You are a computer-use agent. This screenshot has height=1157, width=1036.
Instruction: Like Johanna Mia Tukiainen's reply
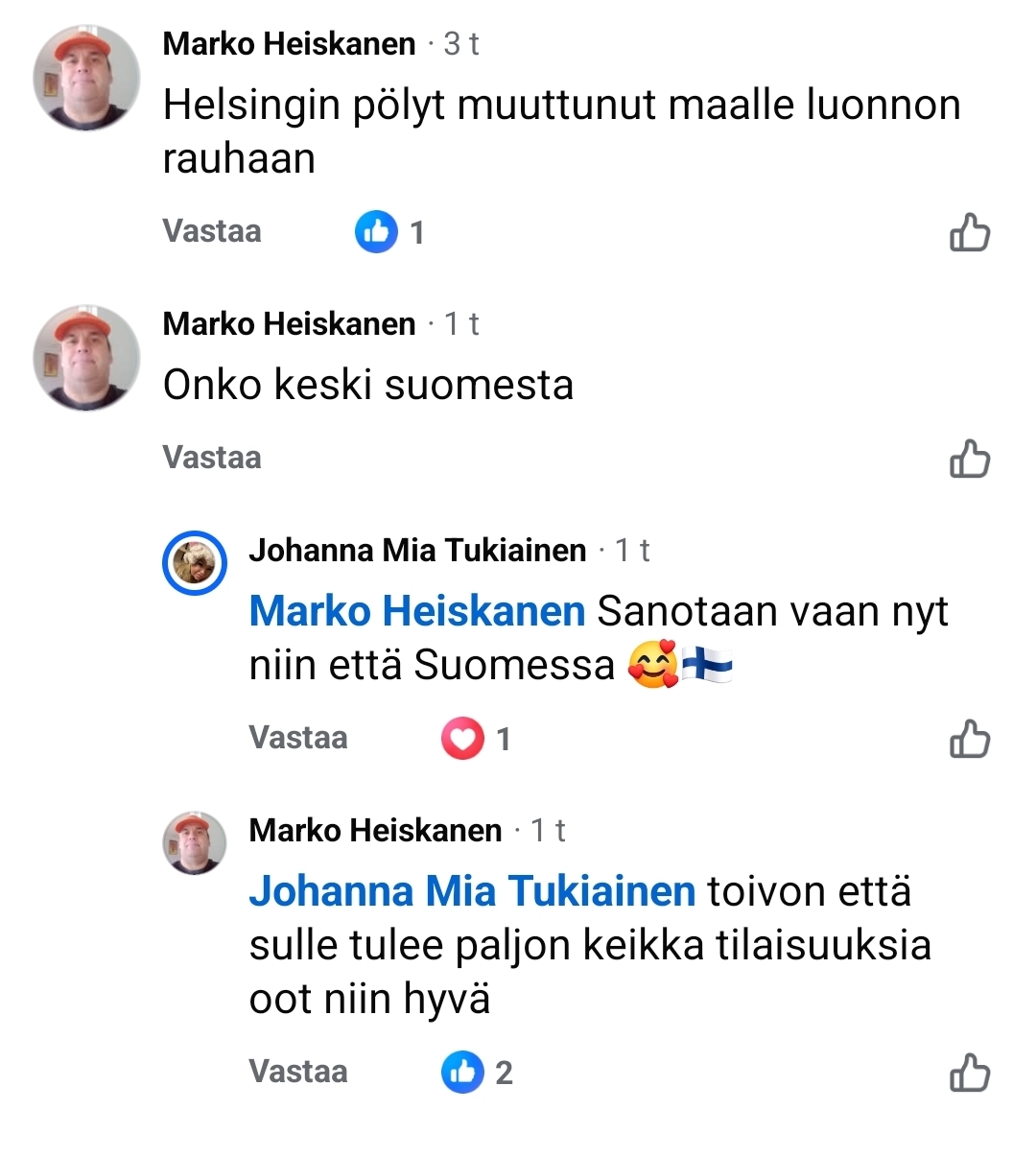point(969,740)
